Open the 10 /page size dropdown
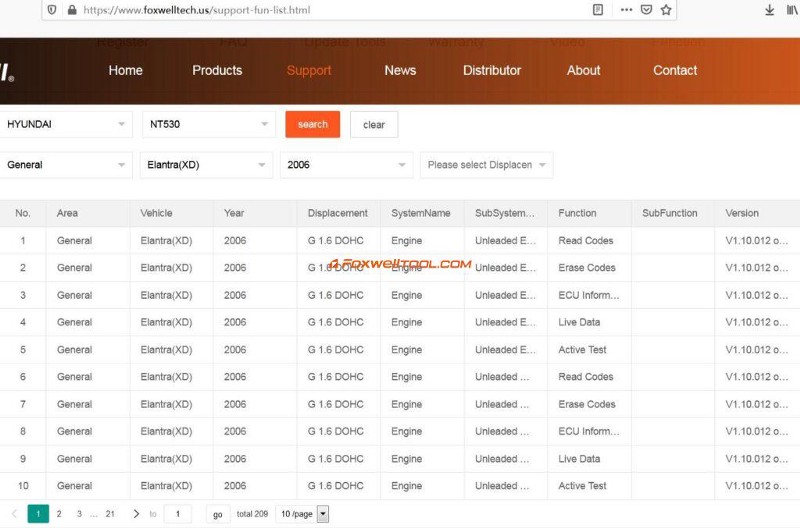This screenshot has height=528, width=800. click(302, 514)
